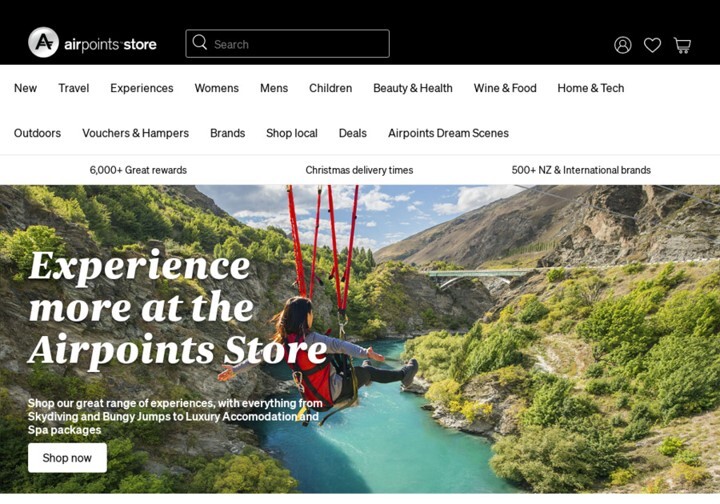Focus the Search input field

(287, 44)
